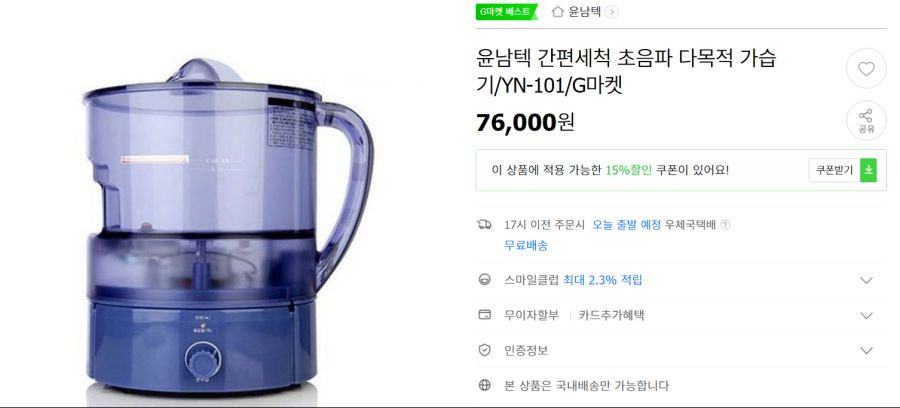Open the seller arrow next to 윤남텍

tap(612, 12)
